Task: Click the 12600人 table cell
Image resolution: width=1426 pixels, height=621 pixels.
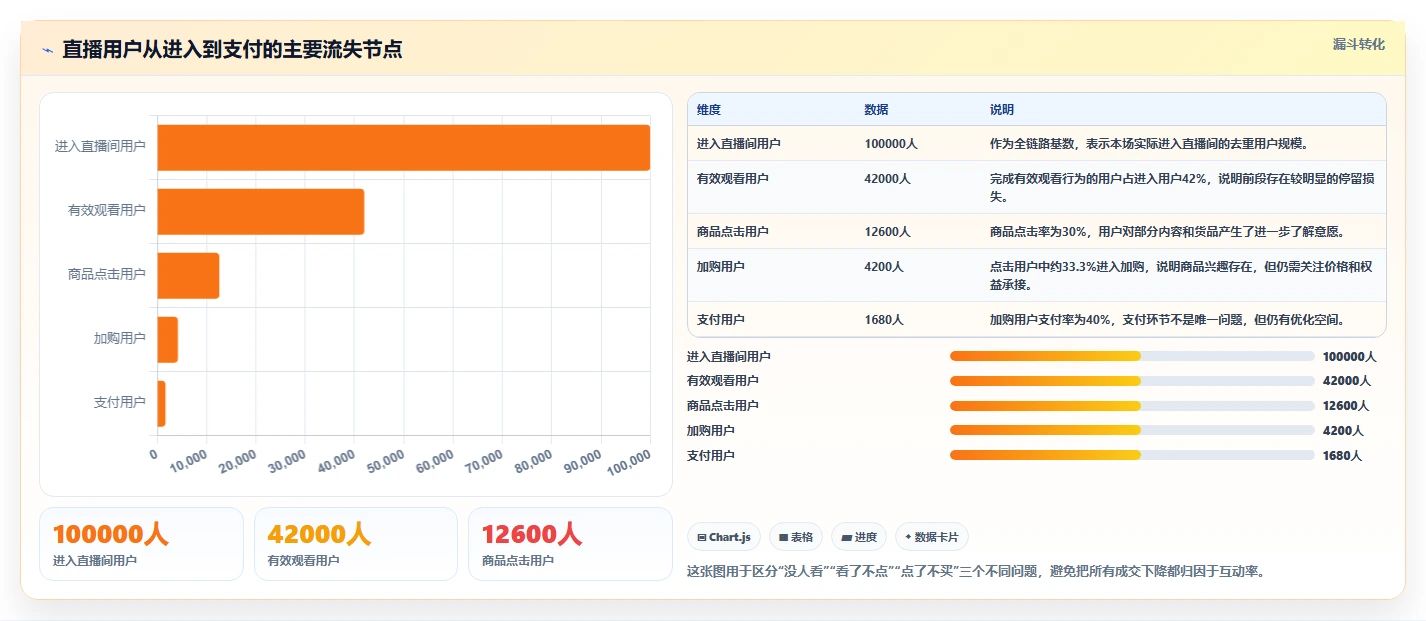Action: pos(888,232)
